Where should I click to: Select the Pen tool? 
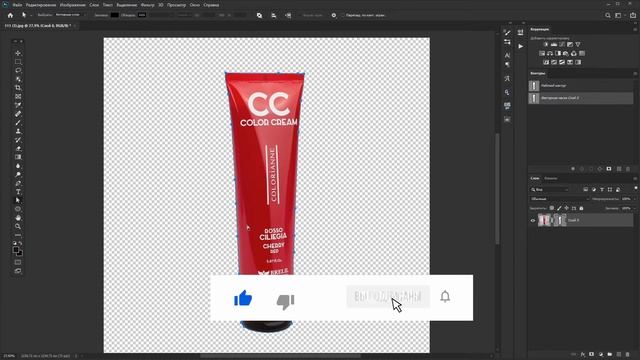18,183
